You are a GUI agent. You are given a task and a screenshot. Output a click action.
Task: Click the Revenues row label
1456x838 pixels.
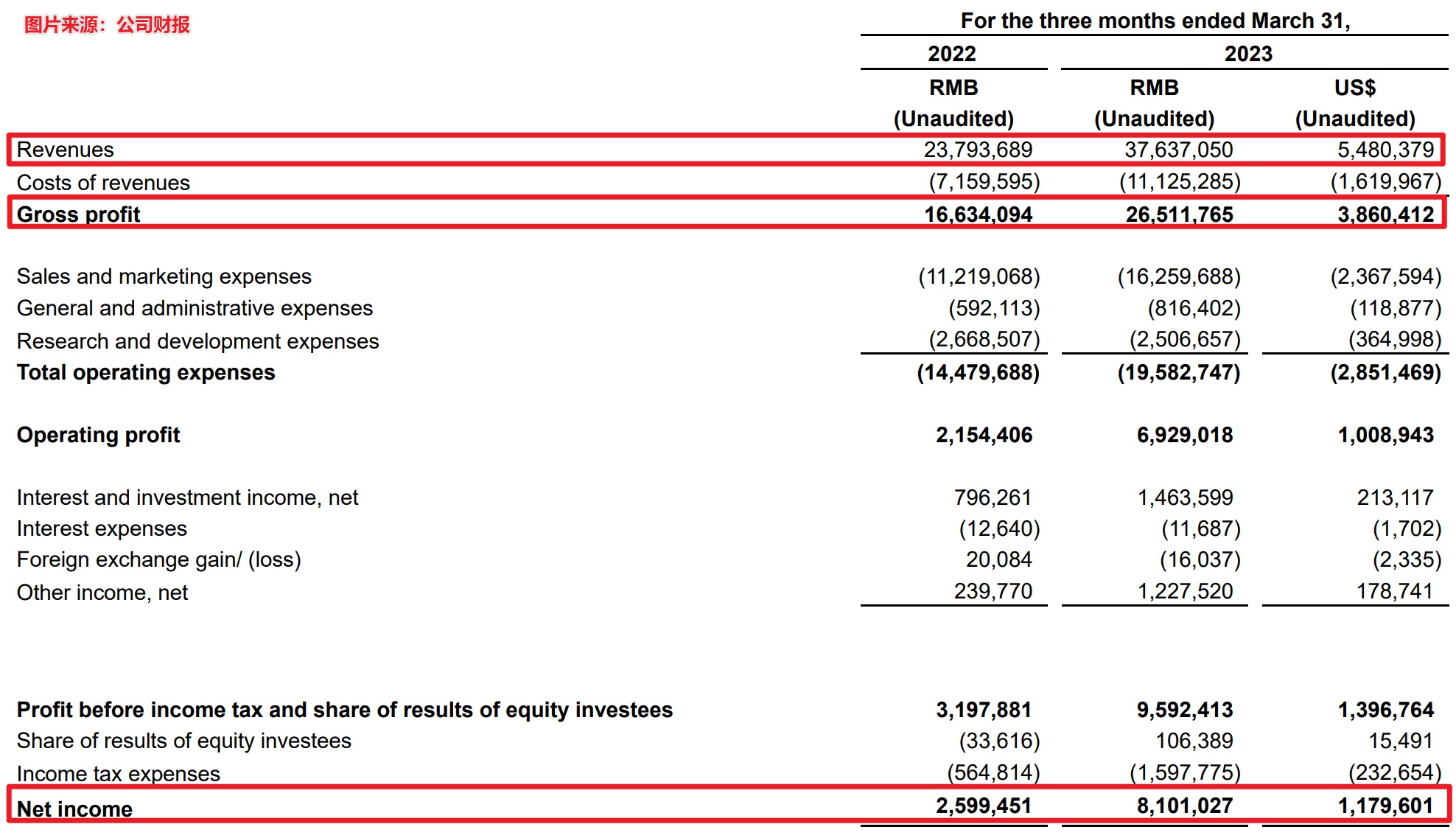click(x=65, y=150)
